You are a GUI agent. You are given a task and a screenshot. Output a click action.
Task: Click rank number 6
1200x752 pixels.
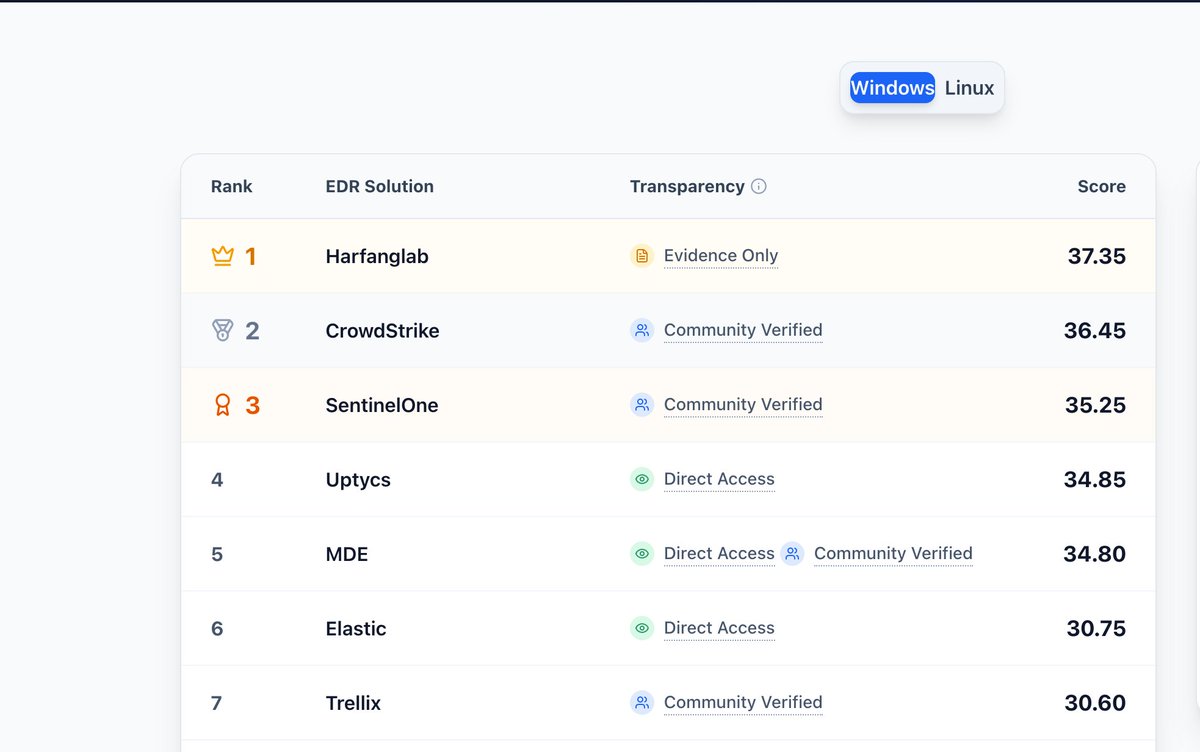click(217, 628)
